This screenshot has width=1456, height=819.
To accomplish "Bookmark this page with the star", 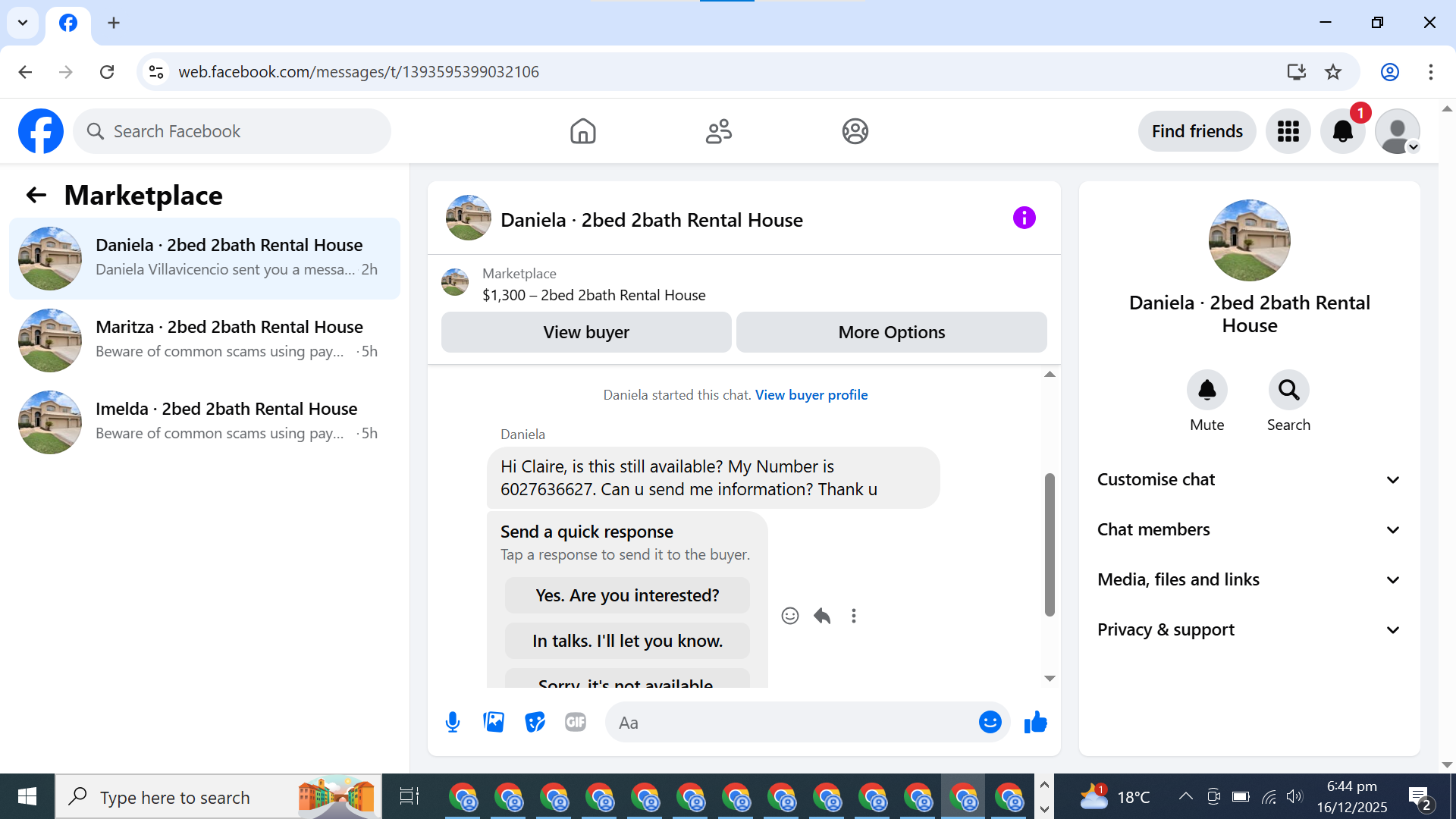I will [1333, 72].
